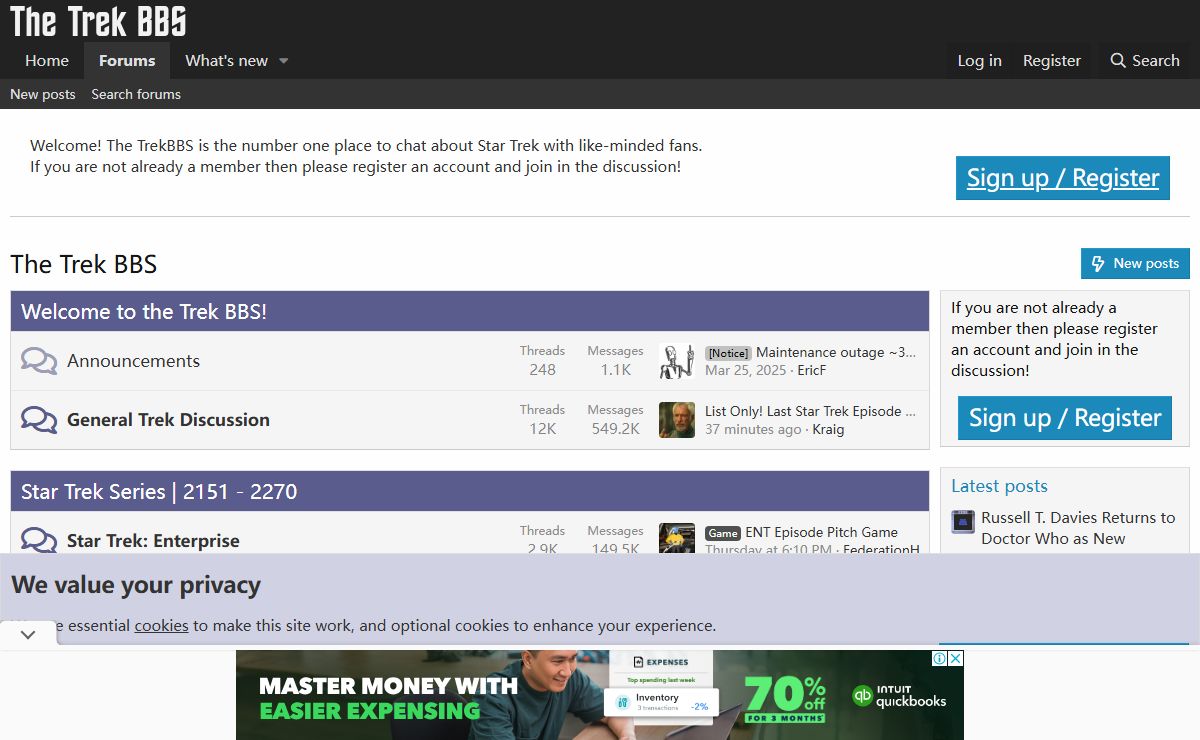Click the Star Trek: Enterprise speech-bubble icon
The width and height of the screenshot is (1200, 740).
coord(39,540)
